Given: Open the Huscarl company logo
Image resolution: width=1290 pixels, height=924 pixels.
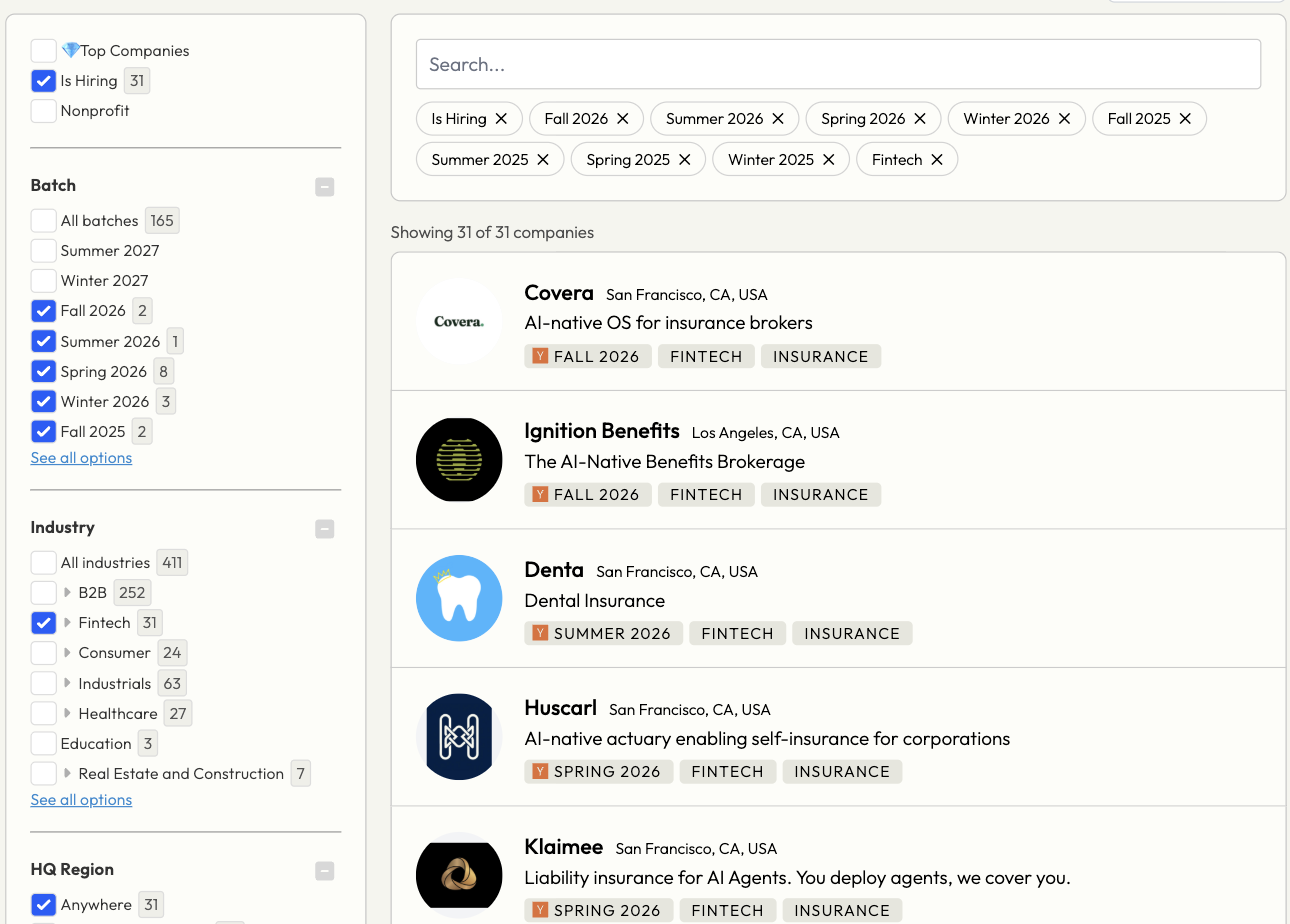Looking at the screenshot, I should pyautogui.click(x=459, y=737).
